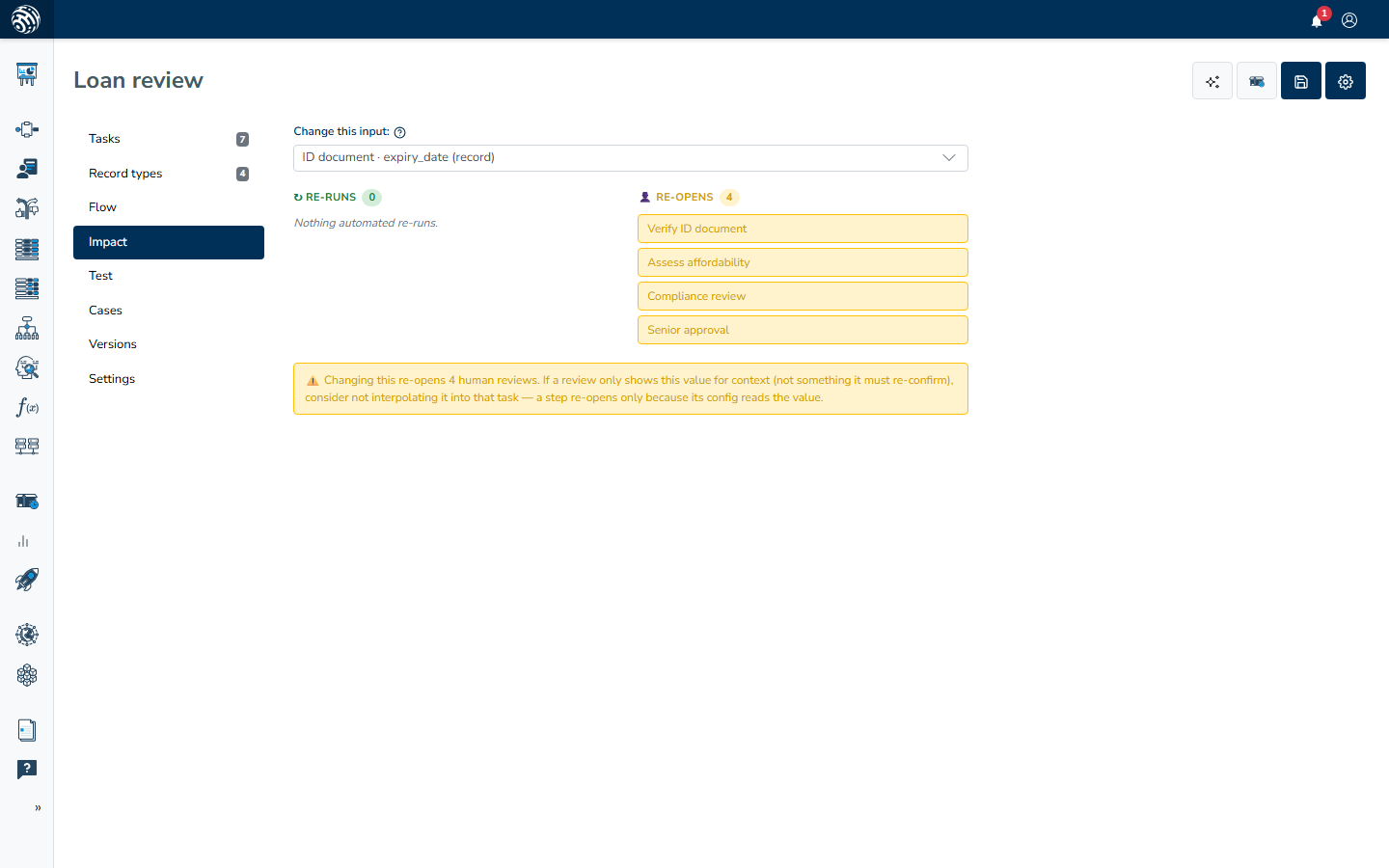Open the thumbs up/down decision sidebar icon
This screenshot has height=868, width=1389.
27,208
